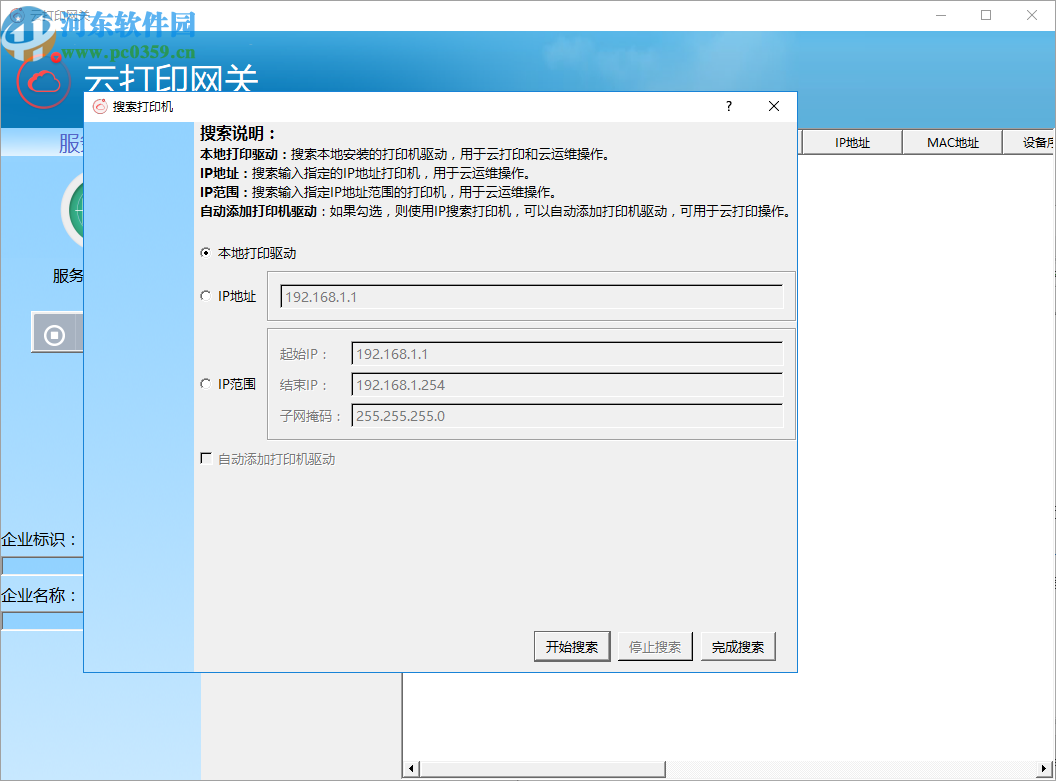
Task: Click the 停止搜索 button
Action: click(x=655, y=646)
